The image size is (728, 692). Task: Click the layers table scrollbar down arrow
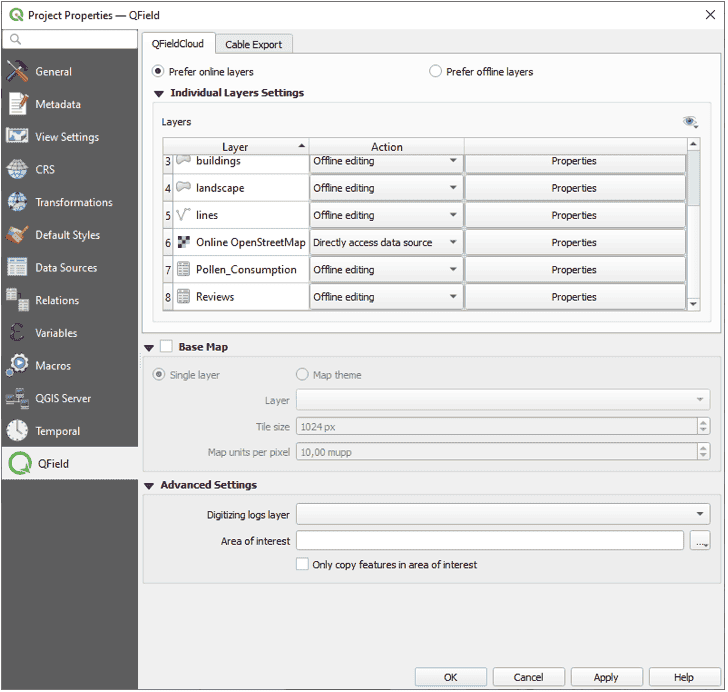(694, 304)
